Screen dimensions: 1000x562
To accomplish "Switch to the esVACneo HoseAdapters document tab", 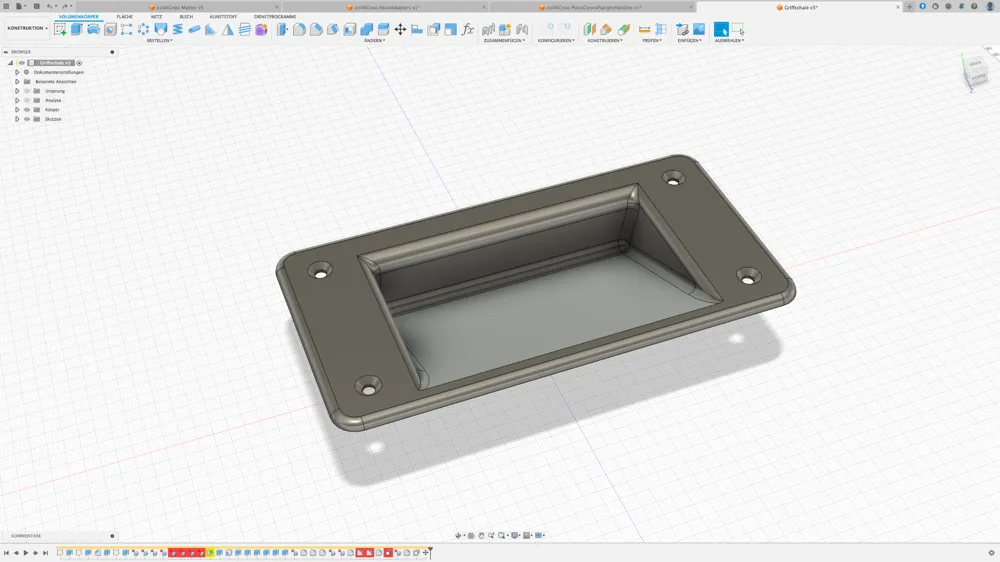I will (x=383, y=7).
